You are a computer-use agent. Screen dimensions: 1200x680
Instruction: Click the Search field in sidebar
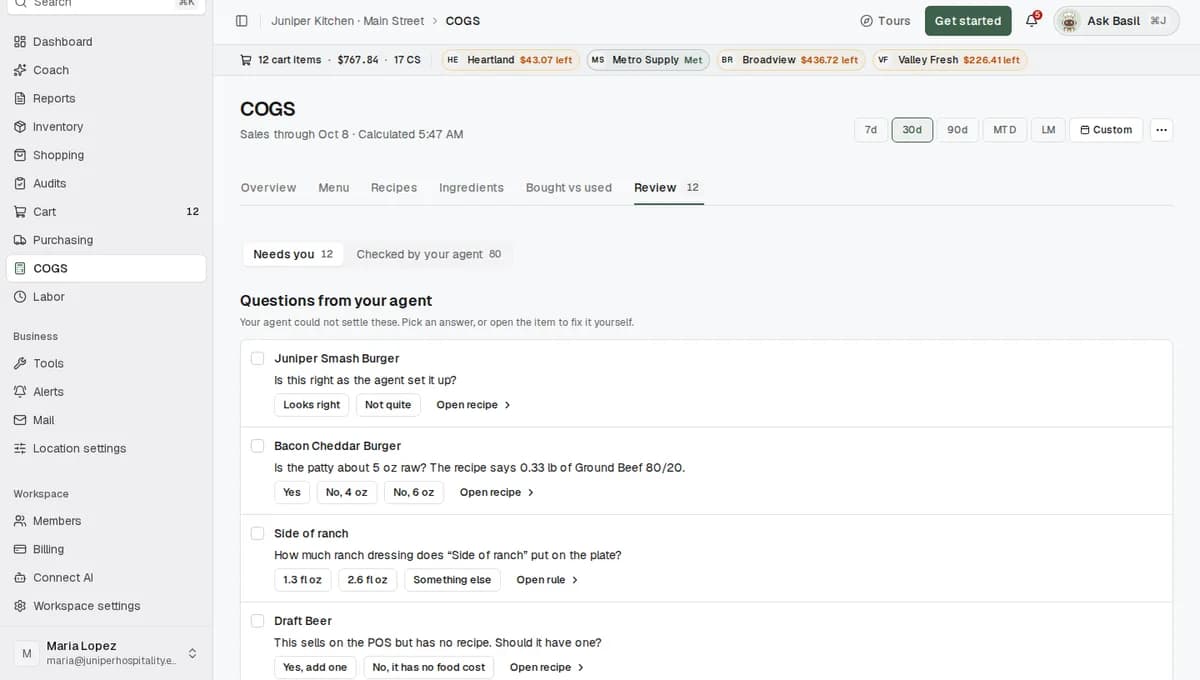pos(106,4)
